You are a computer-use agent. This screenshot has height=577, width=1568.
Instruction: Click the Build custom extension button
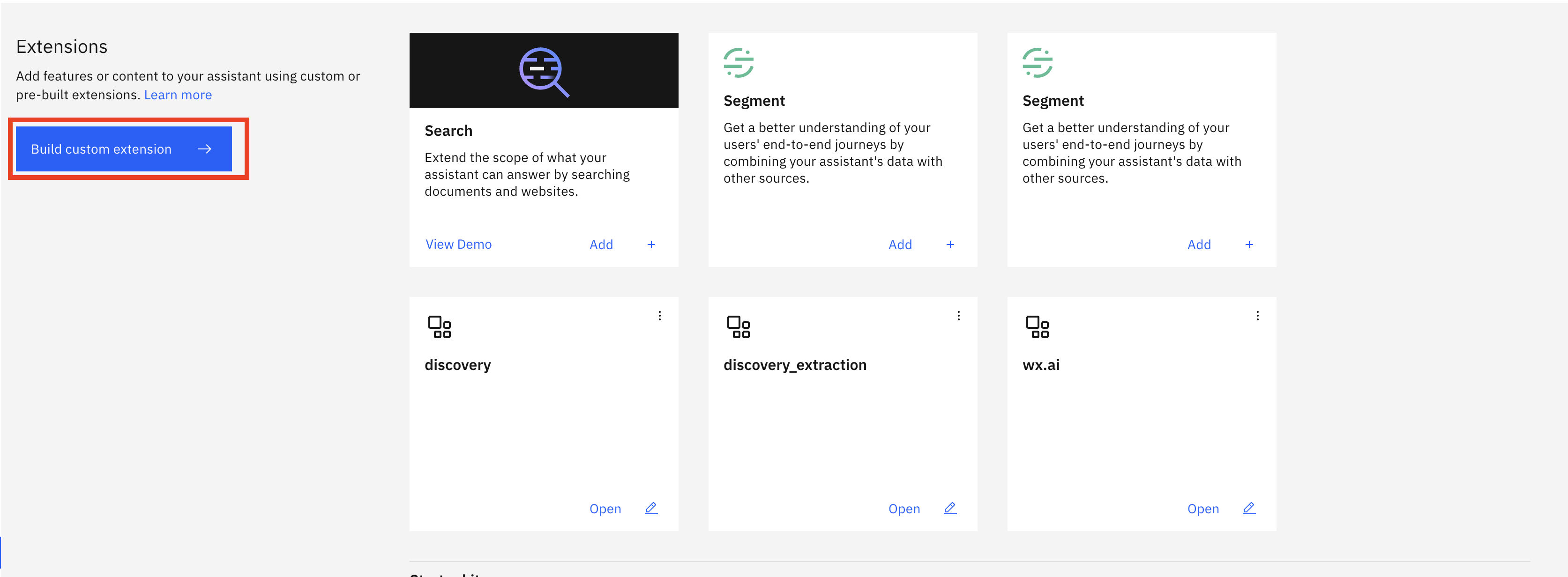tap(124, 149)
